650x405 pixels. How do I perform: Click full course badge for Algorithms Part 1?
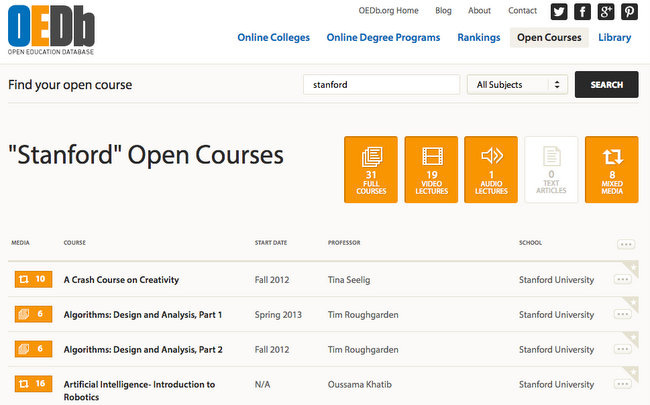point(33,314)
